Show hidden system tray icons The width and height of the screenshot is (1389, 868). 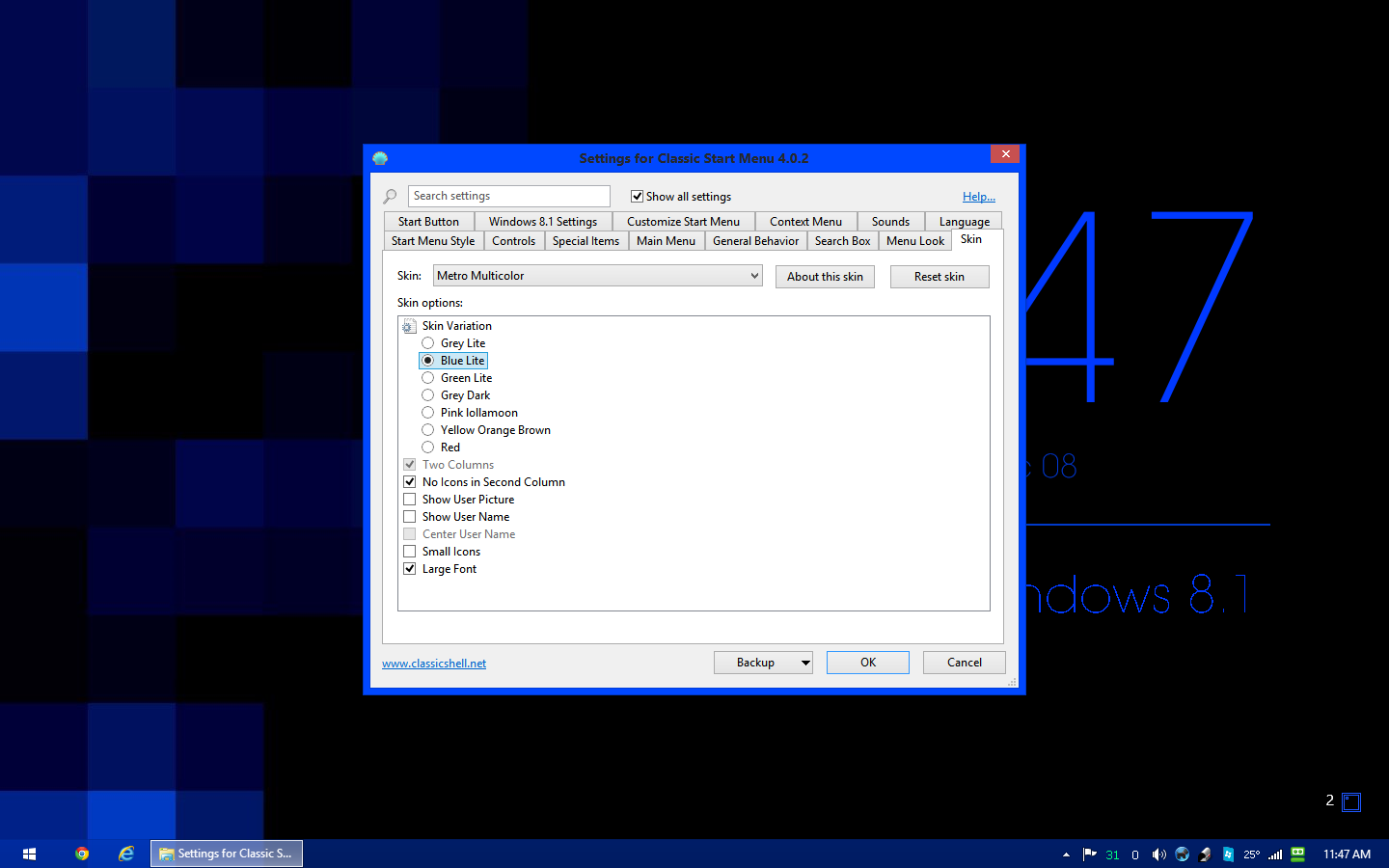[x=1066, y=854]
